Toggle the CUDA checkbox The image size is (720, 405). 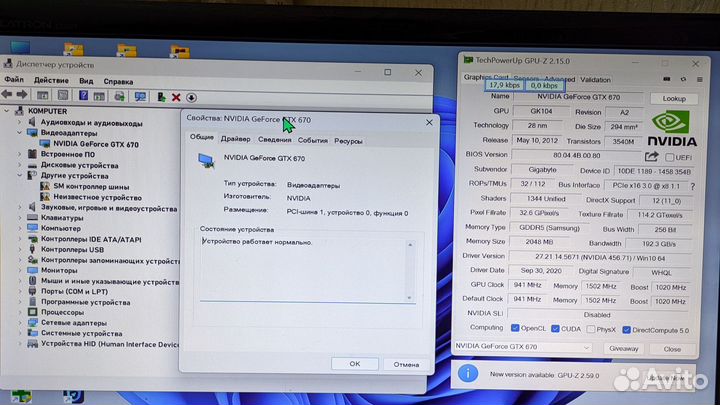tap(555, 328)
